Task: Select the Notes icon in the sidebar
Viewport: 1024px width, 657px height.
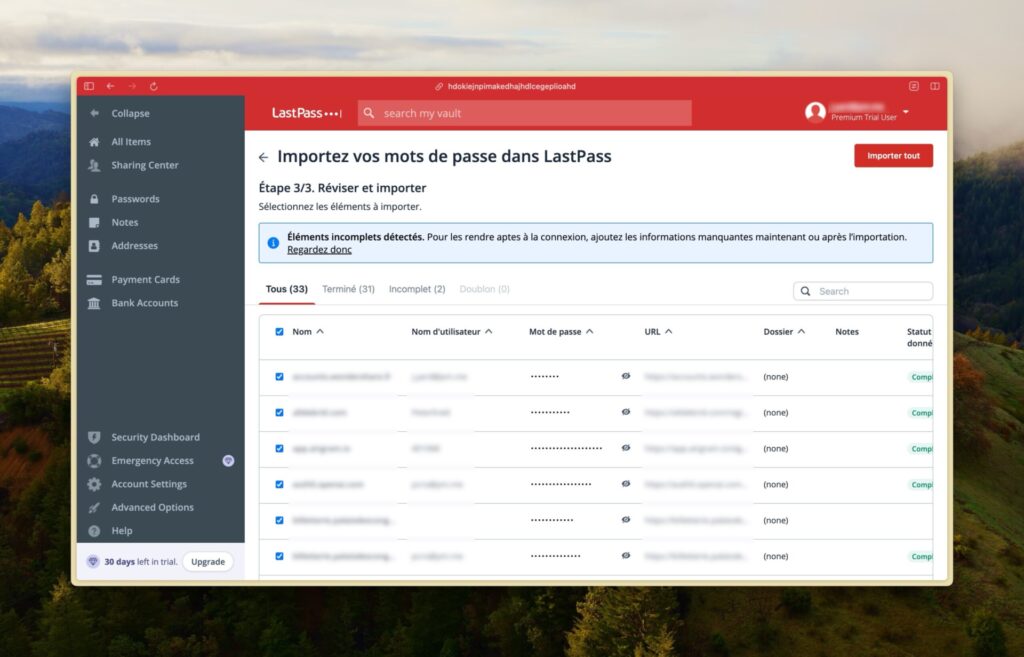Action: [x=94, y=223]
